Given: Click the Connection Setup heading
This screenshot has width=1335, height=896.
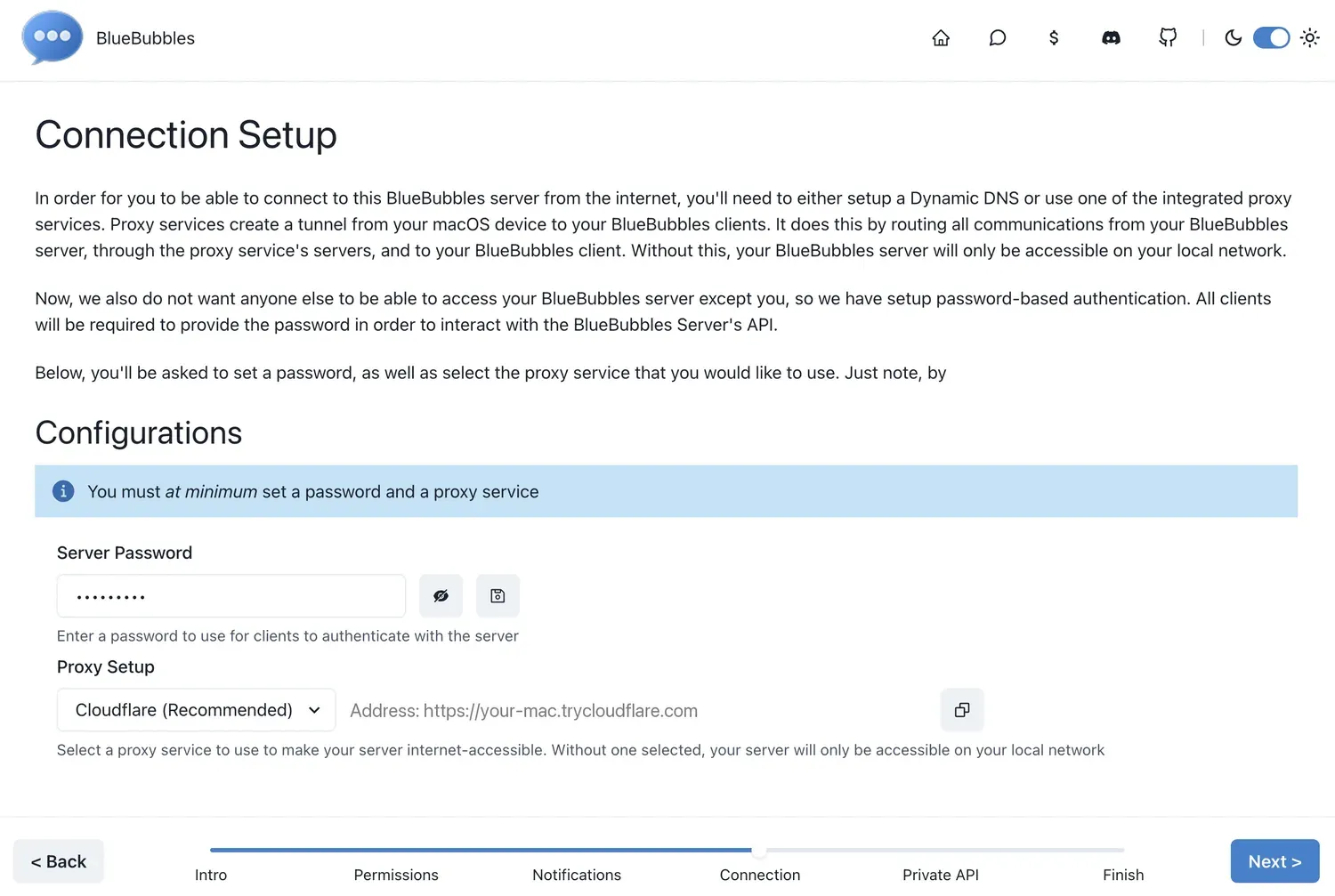Looking at the screenshot, I should click(186, 135).
